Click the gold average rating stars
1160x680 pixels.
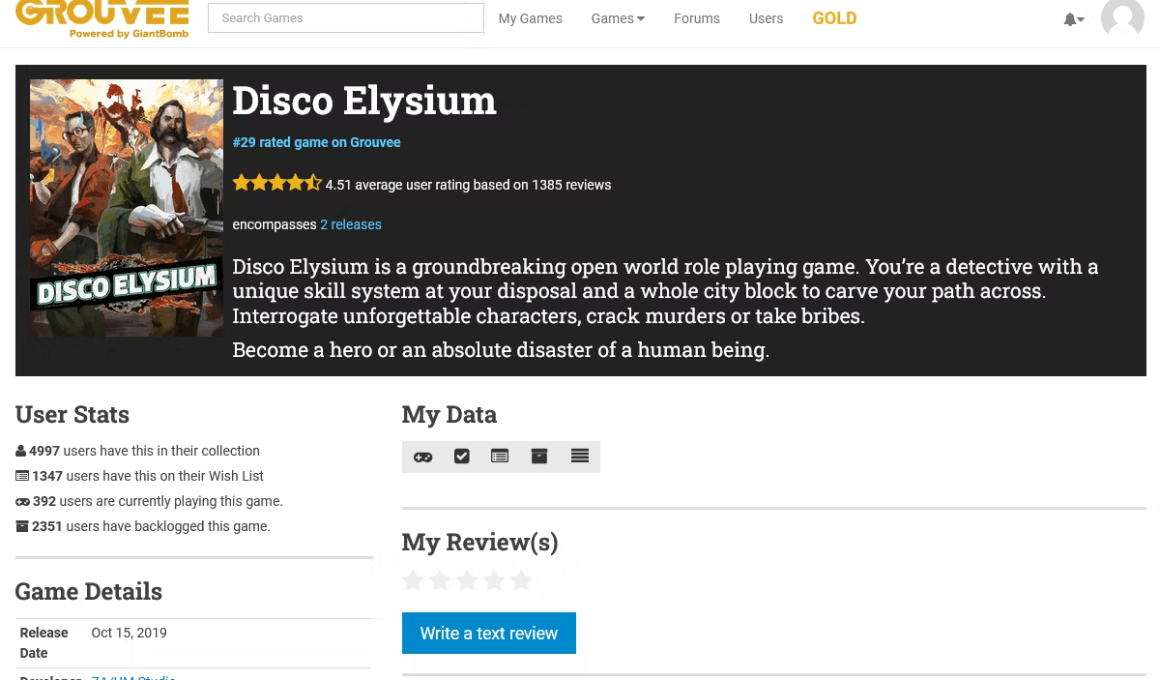tap(277, 183)
